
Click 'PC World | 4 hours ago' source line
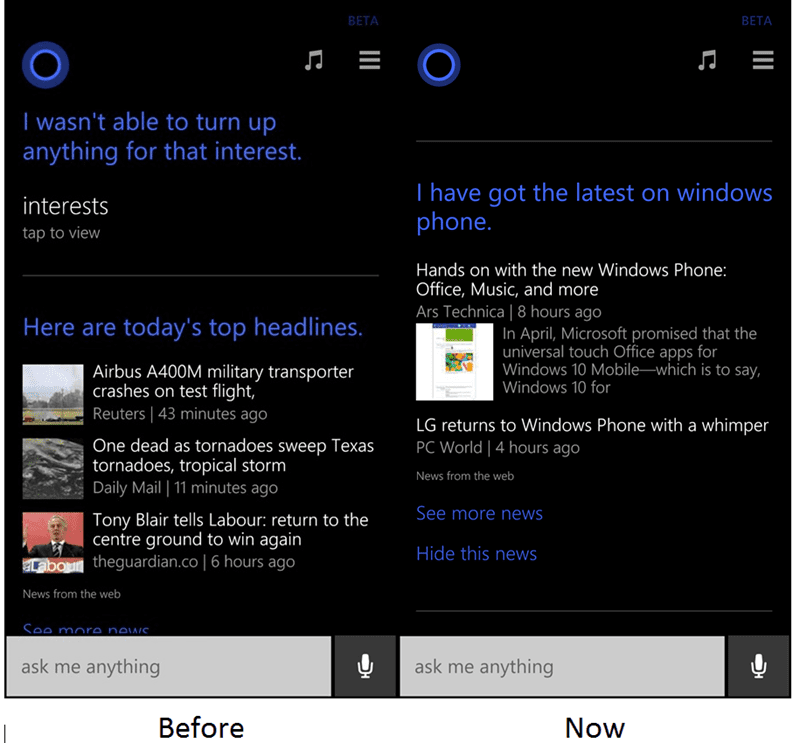click(498, 448)
